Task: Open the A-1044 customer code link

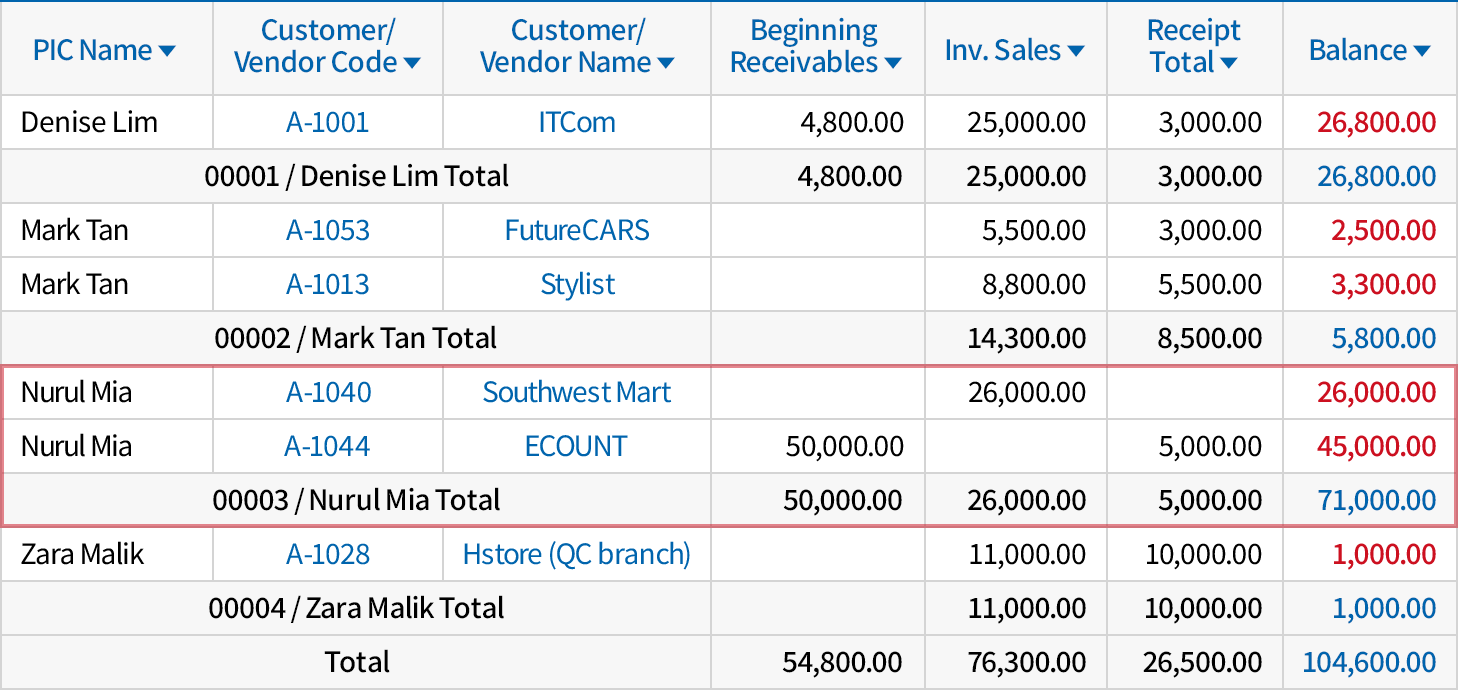Action: coord(327,447)
